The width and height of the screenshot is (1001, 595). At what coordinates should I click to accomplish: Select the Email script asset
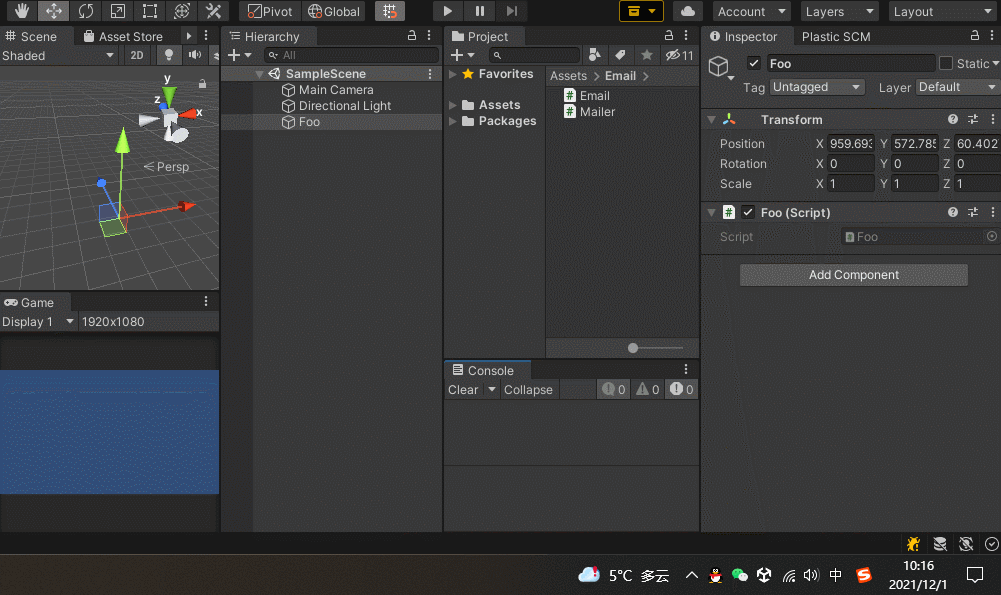[587, 96]
